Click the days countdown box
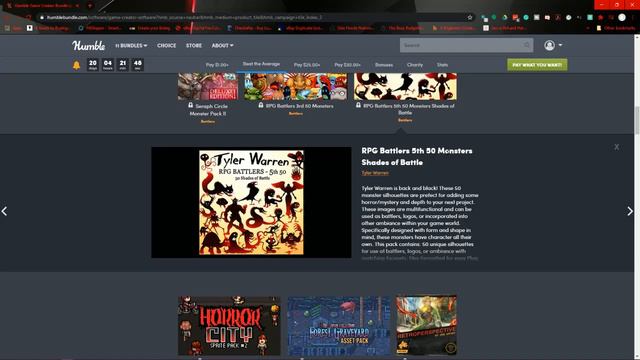640x360 pixels. point(93,64)
